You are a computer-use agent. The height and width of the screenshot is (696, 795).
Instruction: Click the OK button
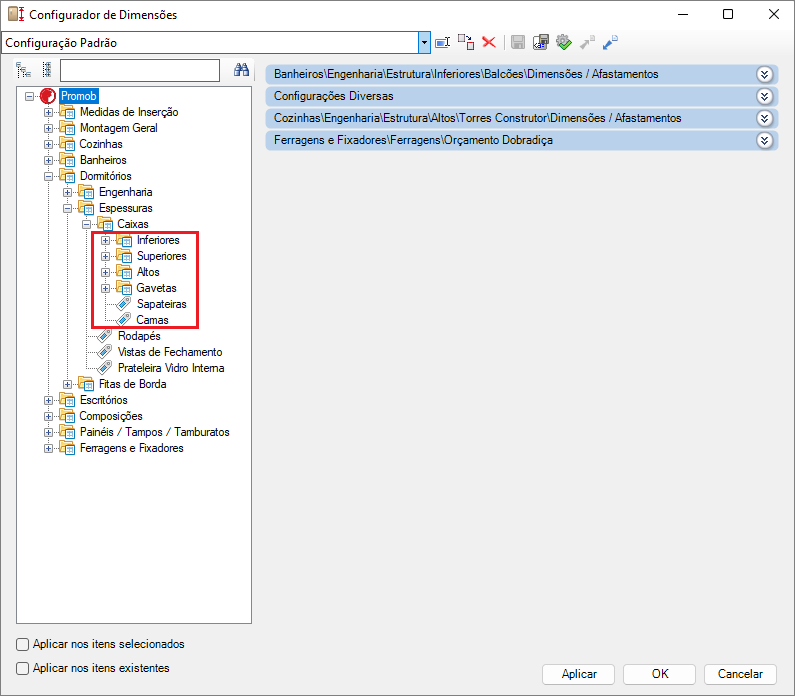[x=659, y=674]
